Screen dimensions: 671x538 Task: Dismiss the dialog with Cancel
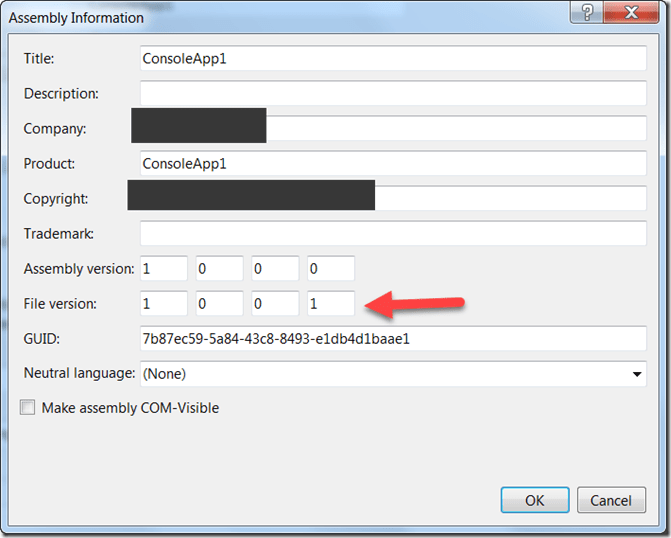(611, 500)
